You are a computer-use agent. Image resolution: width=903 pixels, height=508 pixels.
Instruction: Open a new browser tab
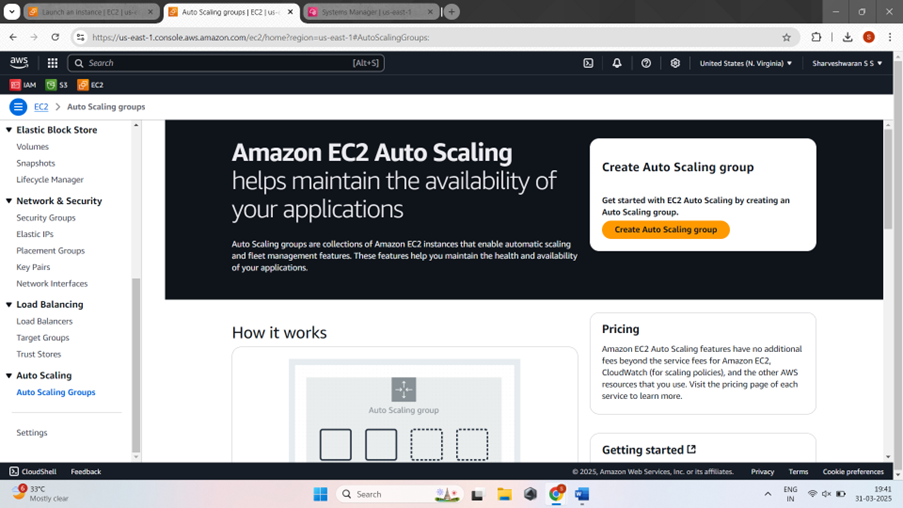pyautogui.click(x=452, y=12)
